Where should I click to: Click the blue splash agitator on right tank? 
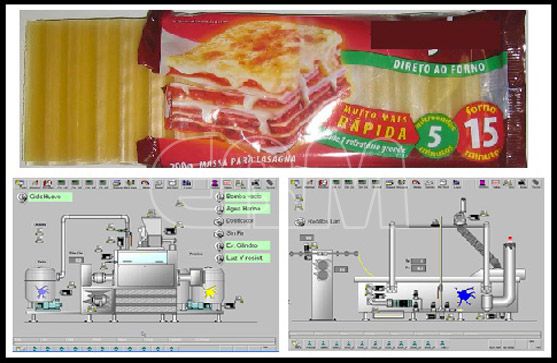(466, 296)
